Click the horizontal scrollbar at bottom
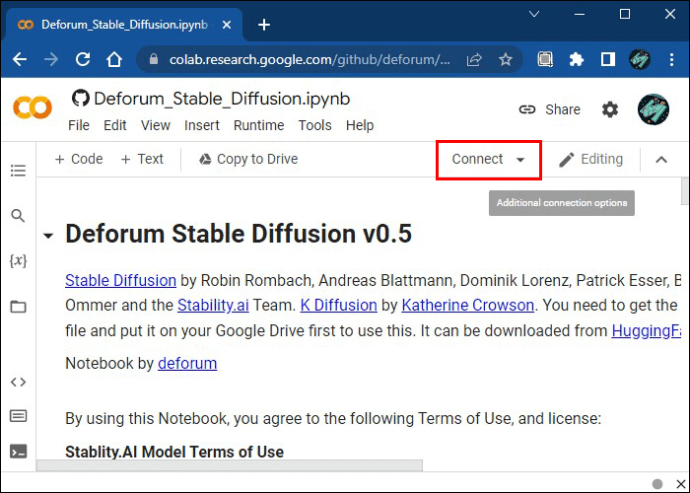The height and width of the screenshot is (493, 690). click(229, 465)
